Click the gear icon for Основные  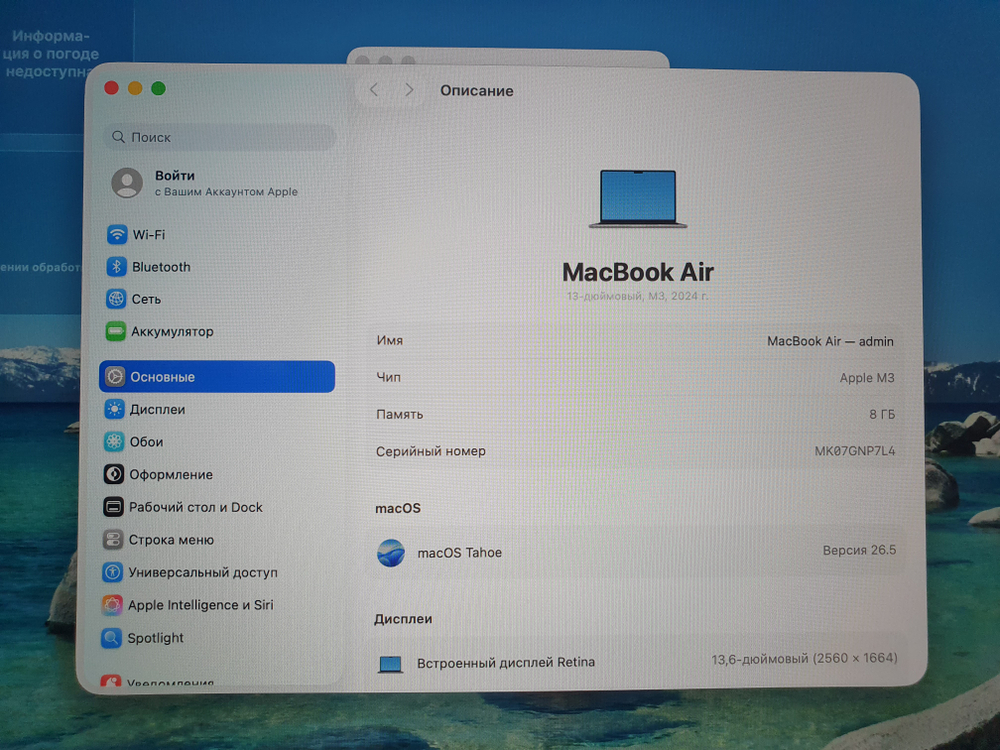(115, 376)
